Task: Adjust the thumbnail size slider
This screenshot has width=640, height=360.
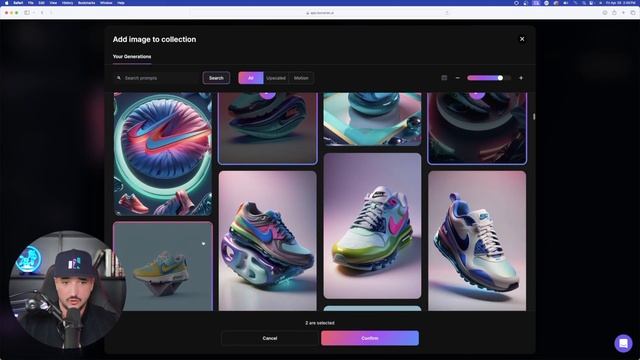Action: [489, 78]
